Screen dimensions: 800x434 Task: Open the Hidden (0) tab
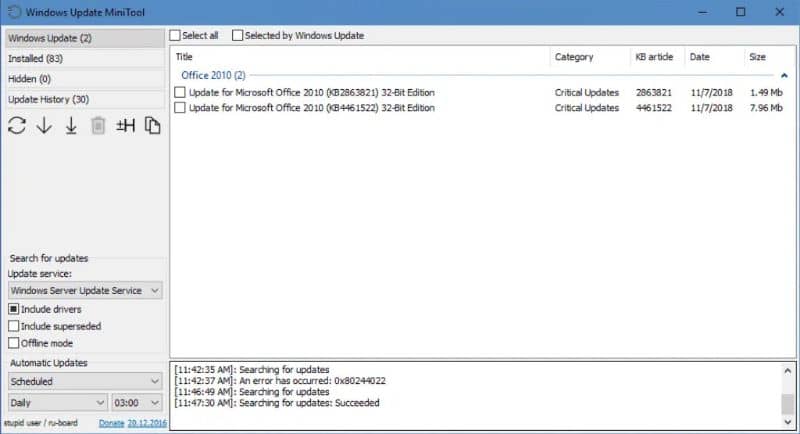85,79
